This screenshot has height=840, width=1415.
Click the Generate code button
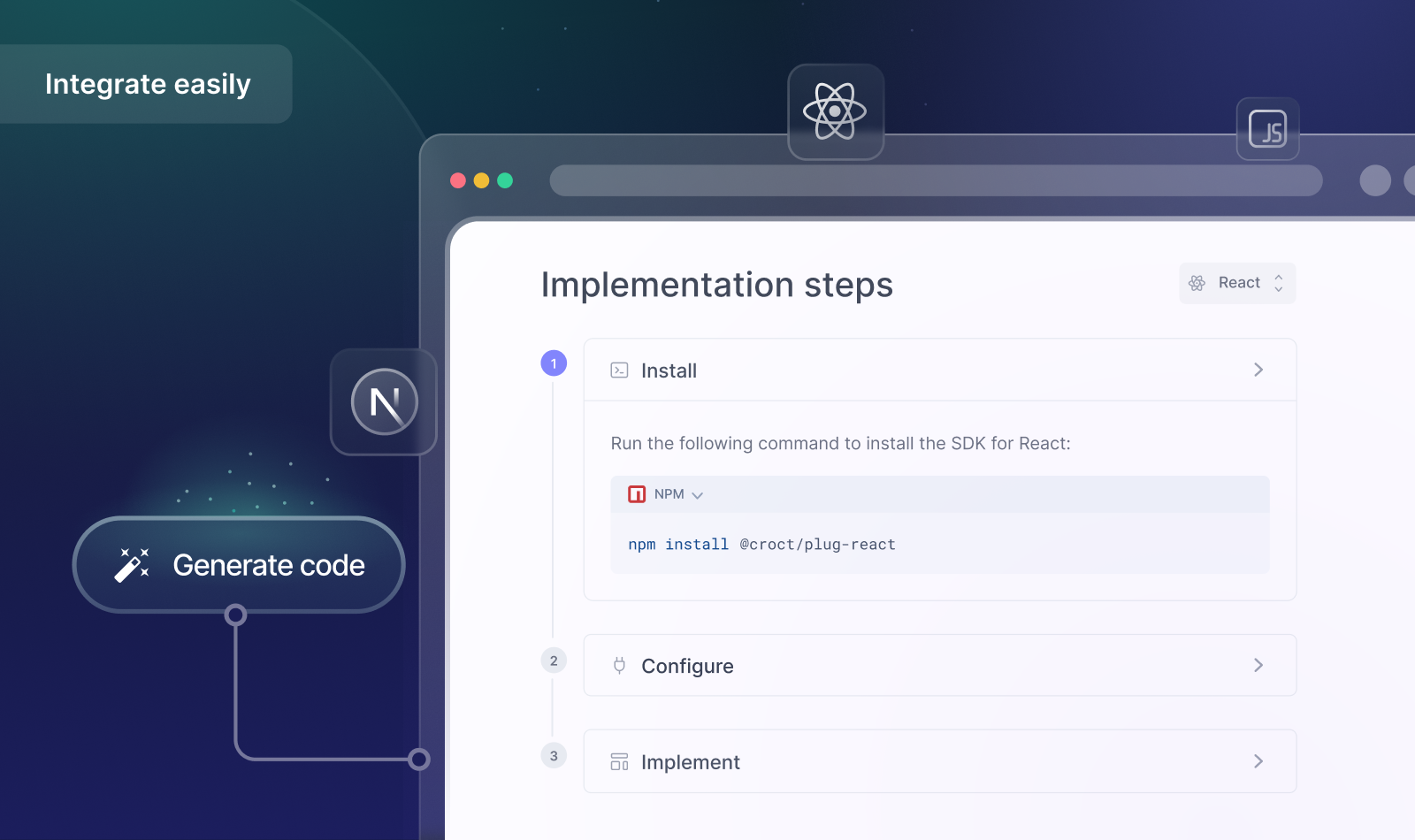[x=239, y=565]
